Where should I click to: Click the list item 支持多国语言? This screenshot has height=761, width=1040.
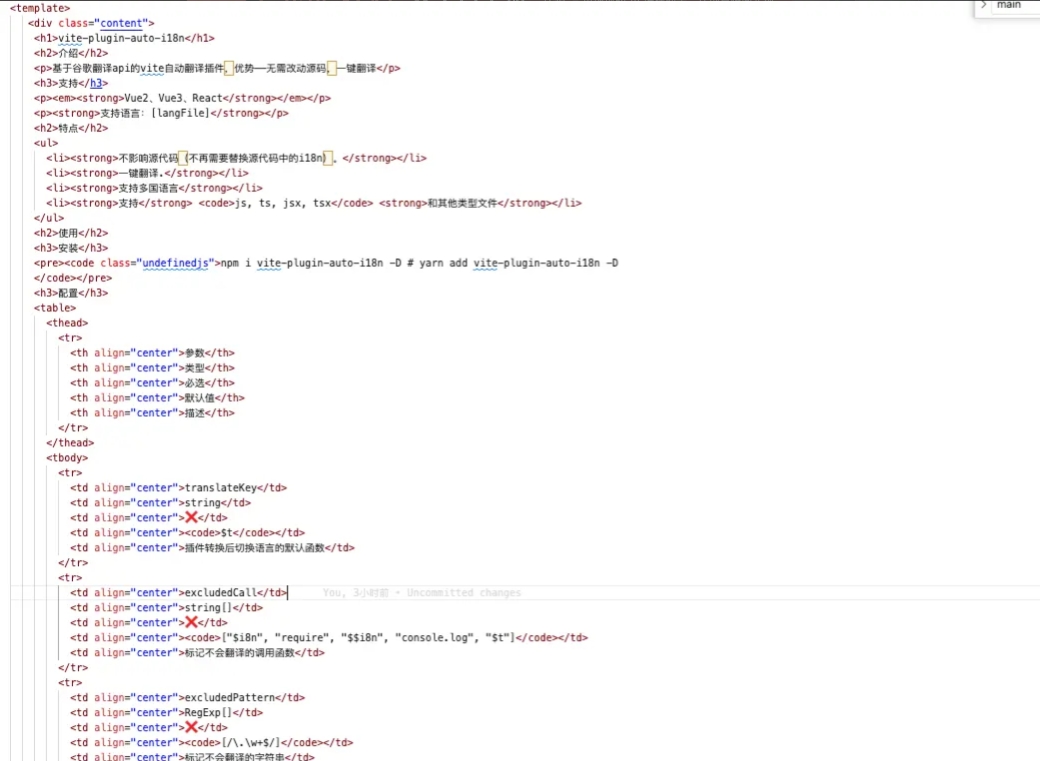[154, 188]
